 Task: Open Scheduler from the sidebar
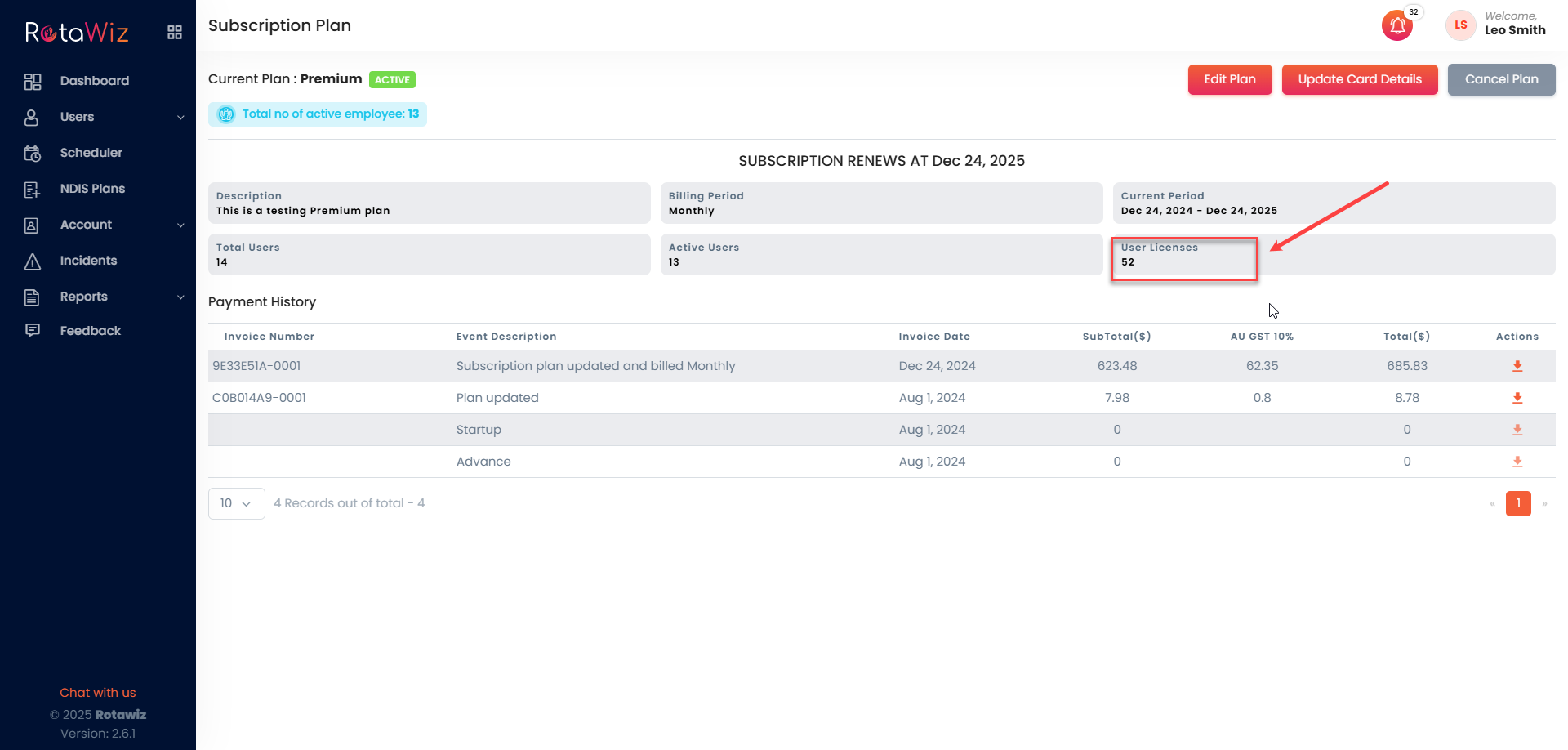[x=91, y=153]
